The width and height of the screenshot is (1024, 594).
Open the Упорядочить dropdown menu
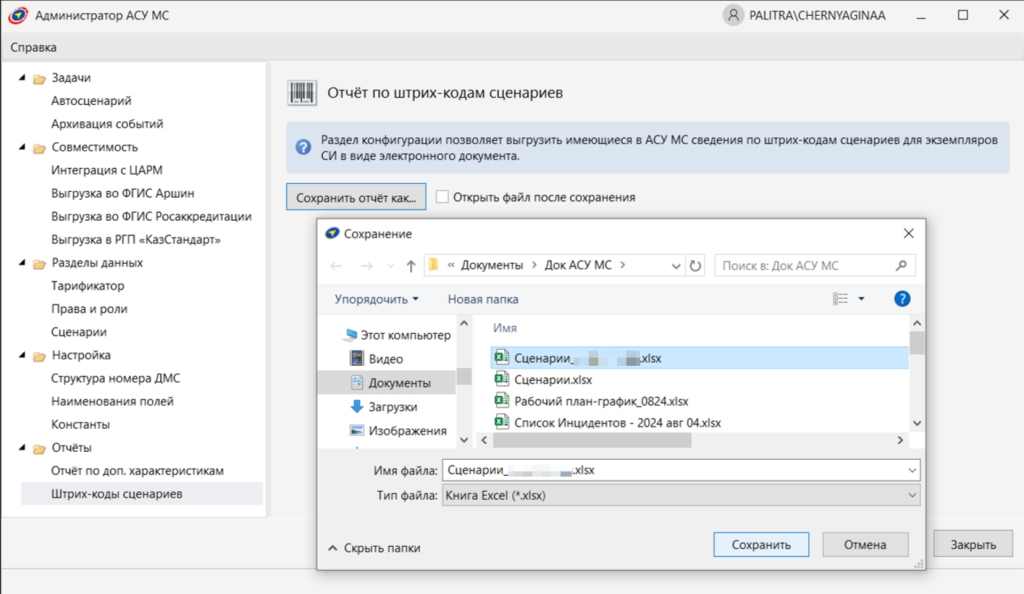pyautogui.click(x=376, y=299)
